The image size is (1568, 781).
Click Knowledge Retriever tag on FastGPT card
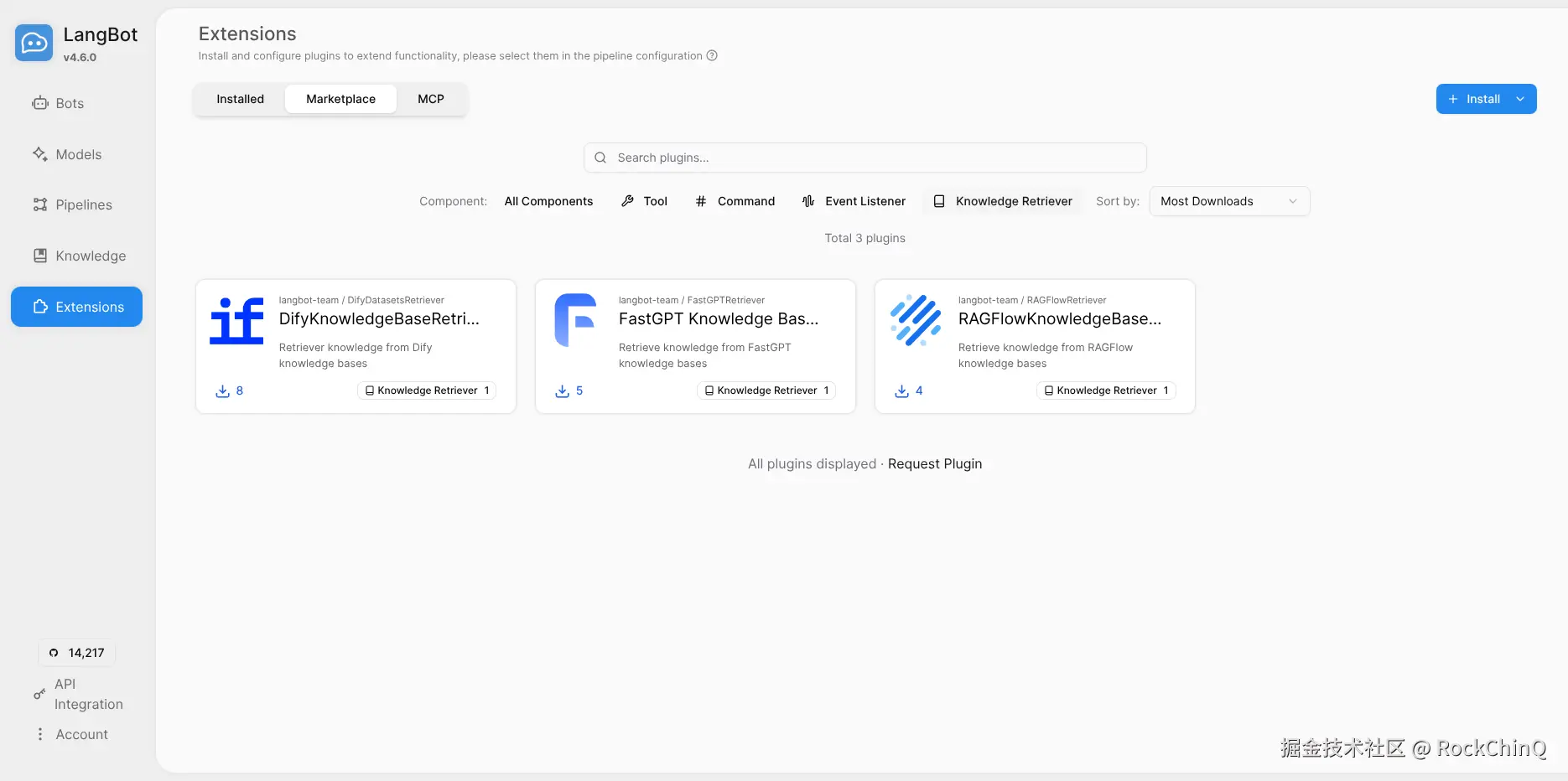pyautogui.click(x=766, y=390)
